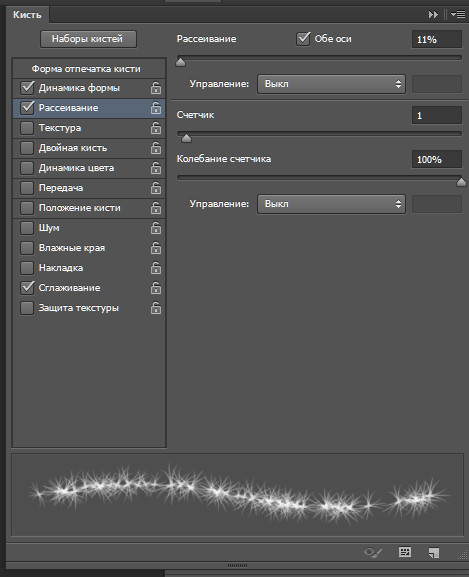Select the Кисть panel tab
The height and width of the screenshot is (577, 469).
click(x=27, y=15)
